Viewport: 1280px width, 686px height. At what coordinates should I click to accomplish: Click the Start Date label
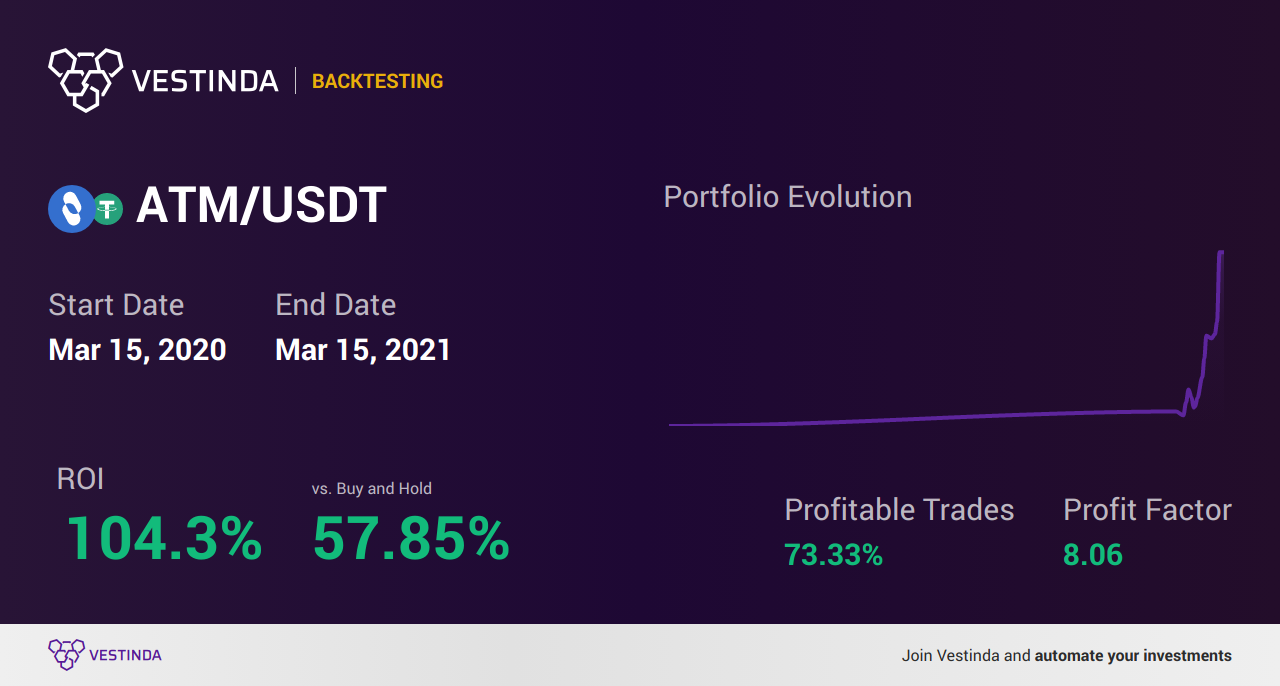tap(116, 305)
